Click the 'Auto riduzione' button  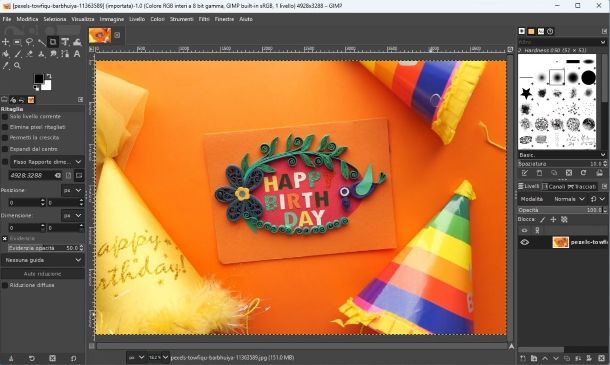(42, 274)
